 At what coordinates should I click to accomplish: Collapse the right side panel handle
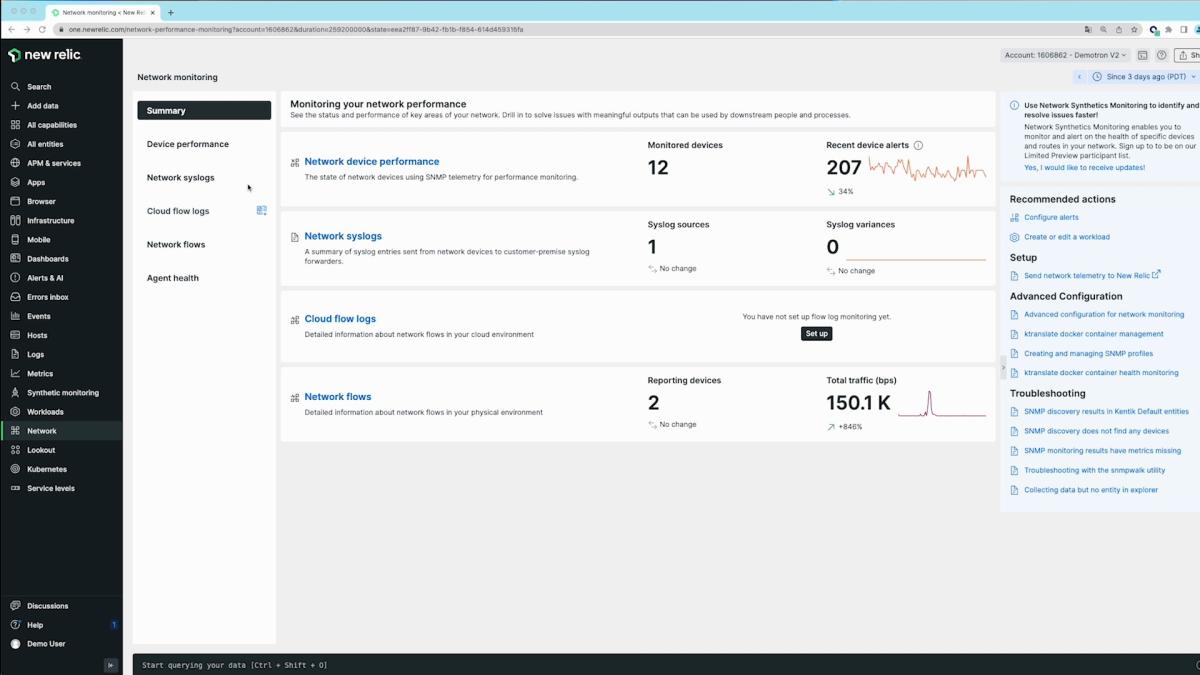click(x=1003, y=367)
